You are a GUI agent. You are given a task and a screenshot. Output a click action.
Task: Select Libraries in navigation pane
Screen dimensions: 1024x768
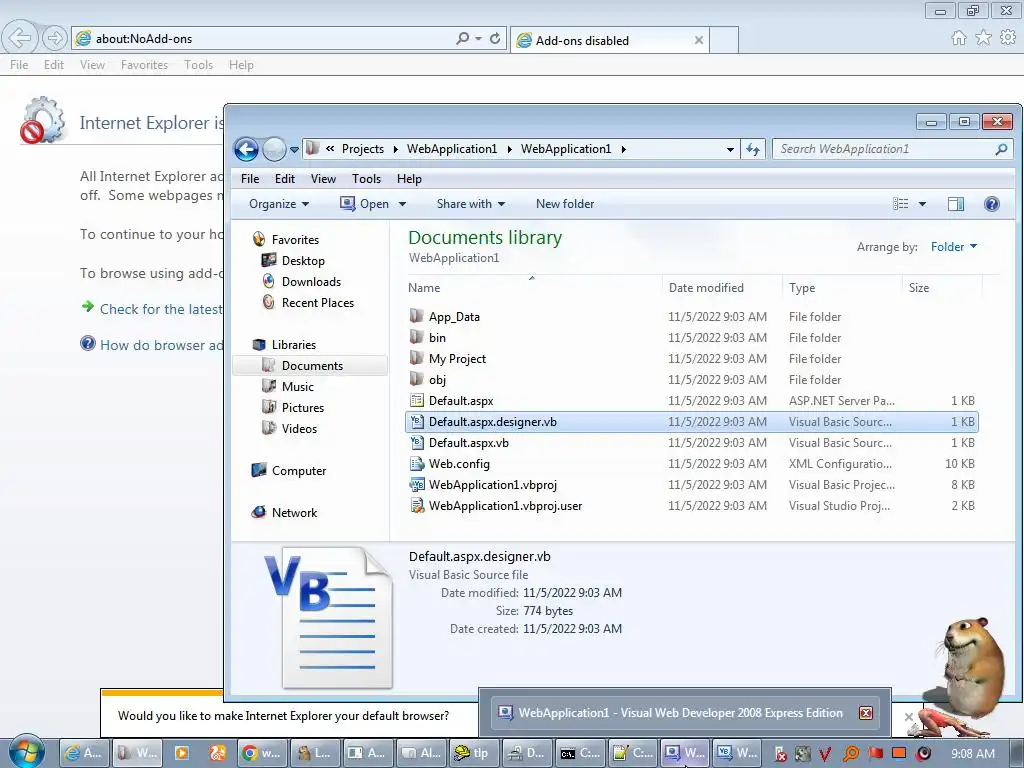tap(293, 345)
